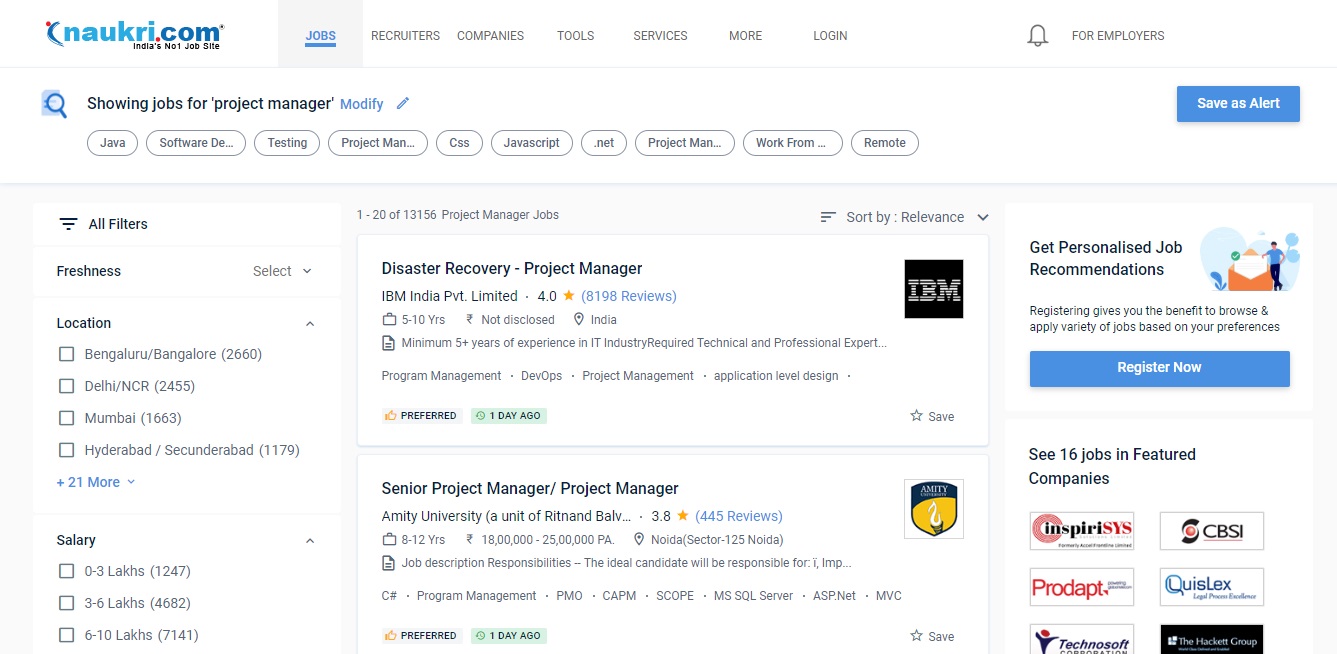Image resolution: width=1337 pixels, height=654 pixels.
Task: Open the TOOLS menu
Action: coord(575,35)
